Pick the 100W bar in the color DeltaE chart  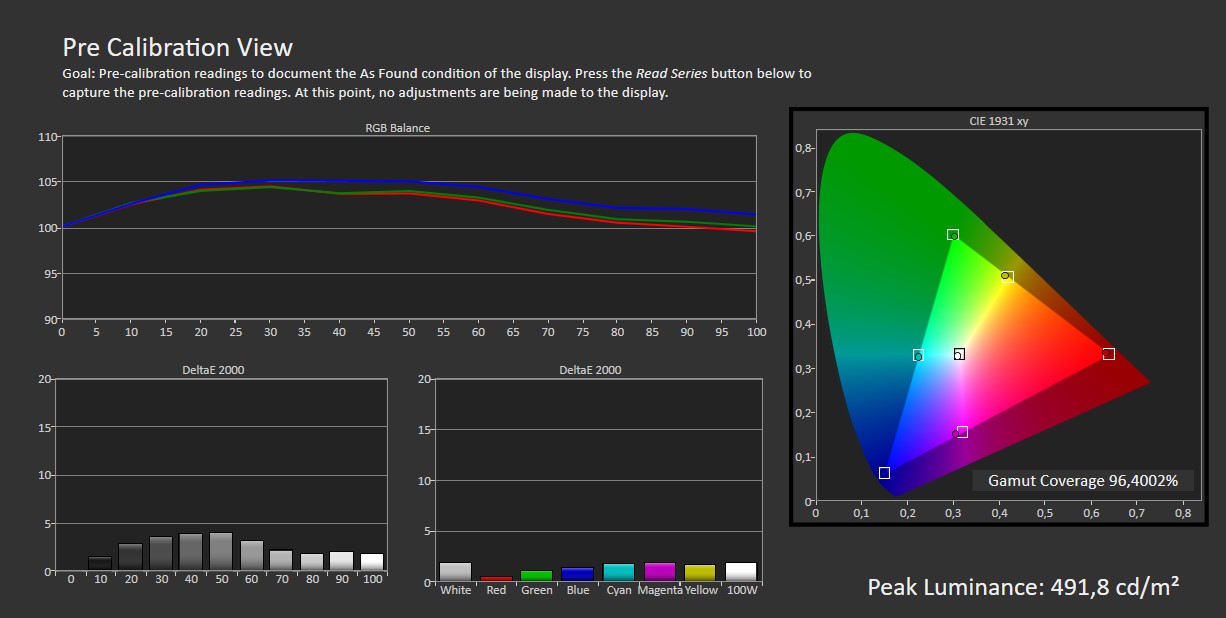pos(741,572)
